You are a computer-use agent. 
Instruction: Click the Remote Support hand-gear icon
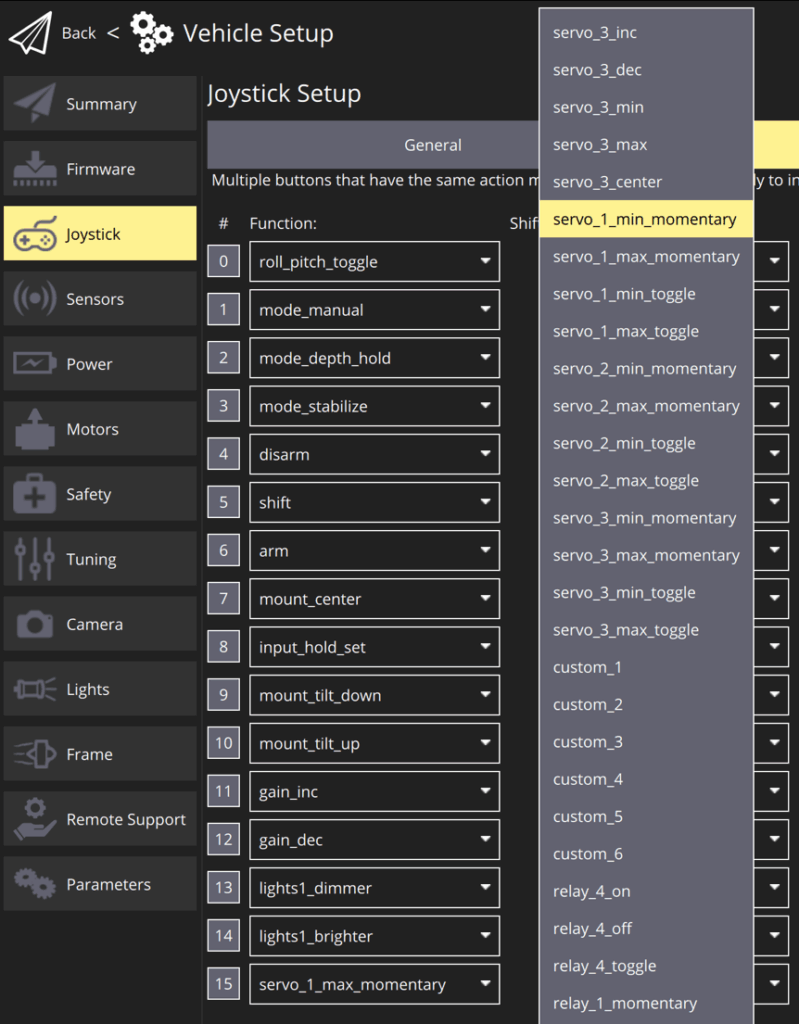[x=35, y=819]
